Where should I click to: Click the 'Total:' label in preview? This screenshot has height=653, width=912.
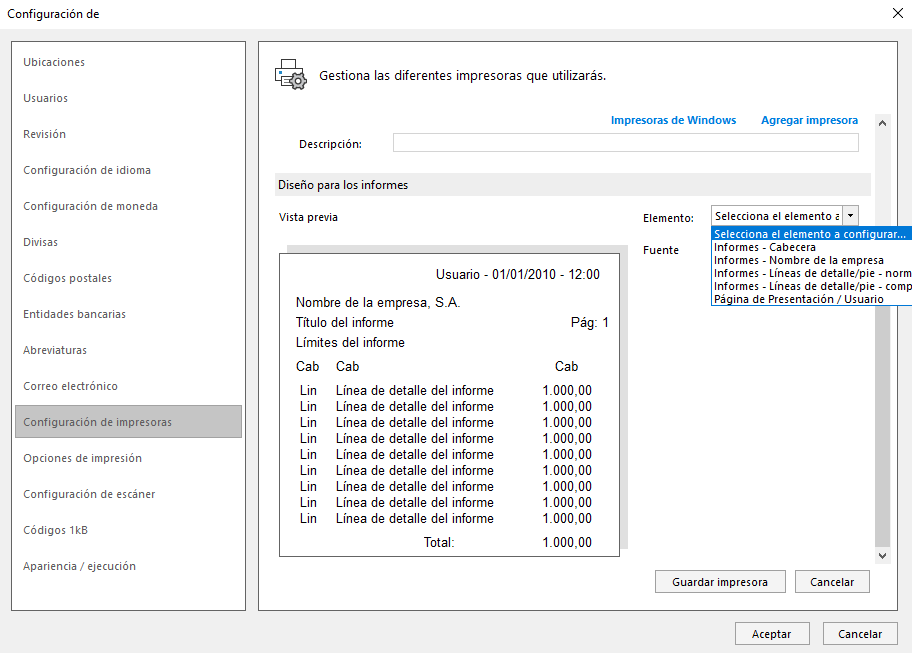pos(439,543)
